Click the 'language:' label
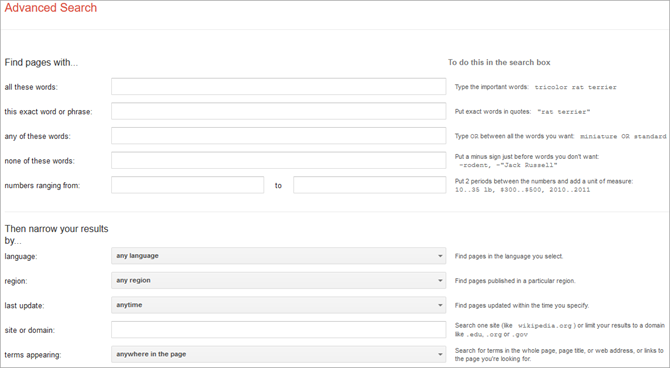This screenshot has height=368, width=670. tap(21, 256)
